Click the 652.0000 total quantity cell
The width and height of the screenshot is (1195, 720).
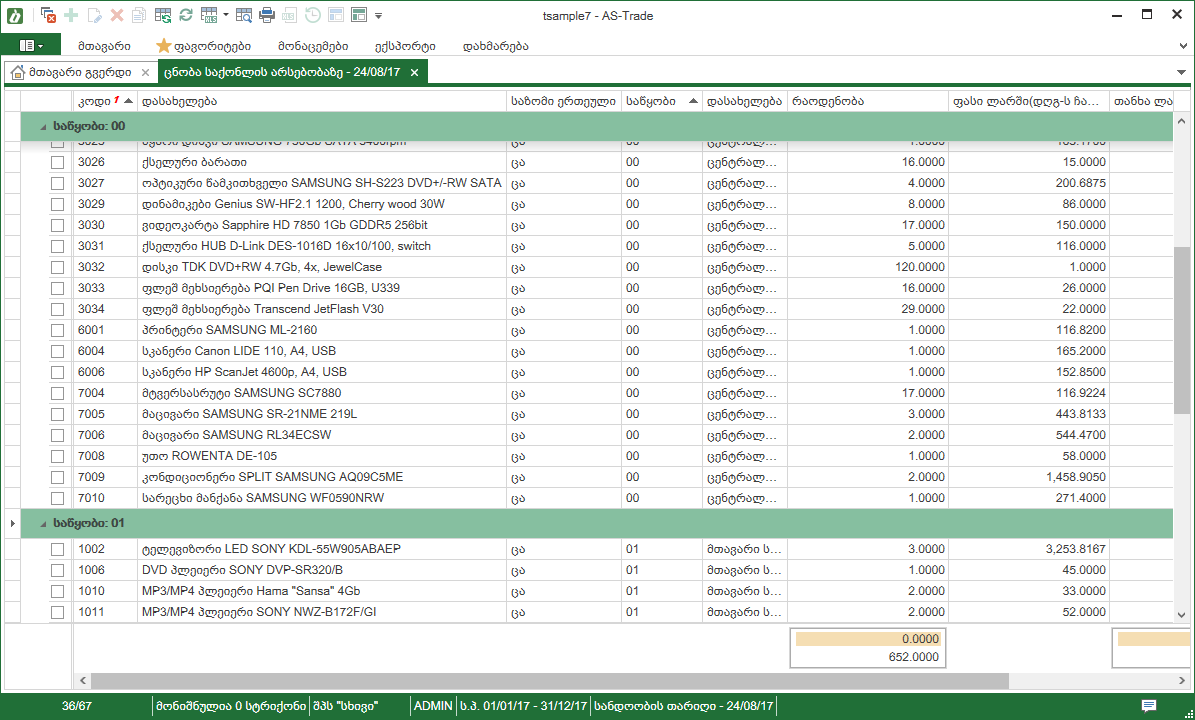point(868,657)
